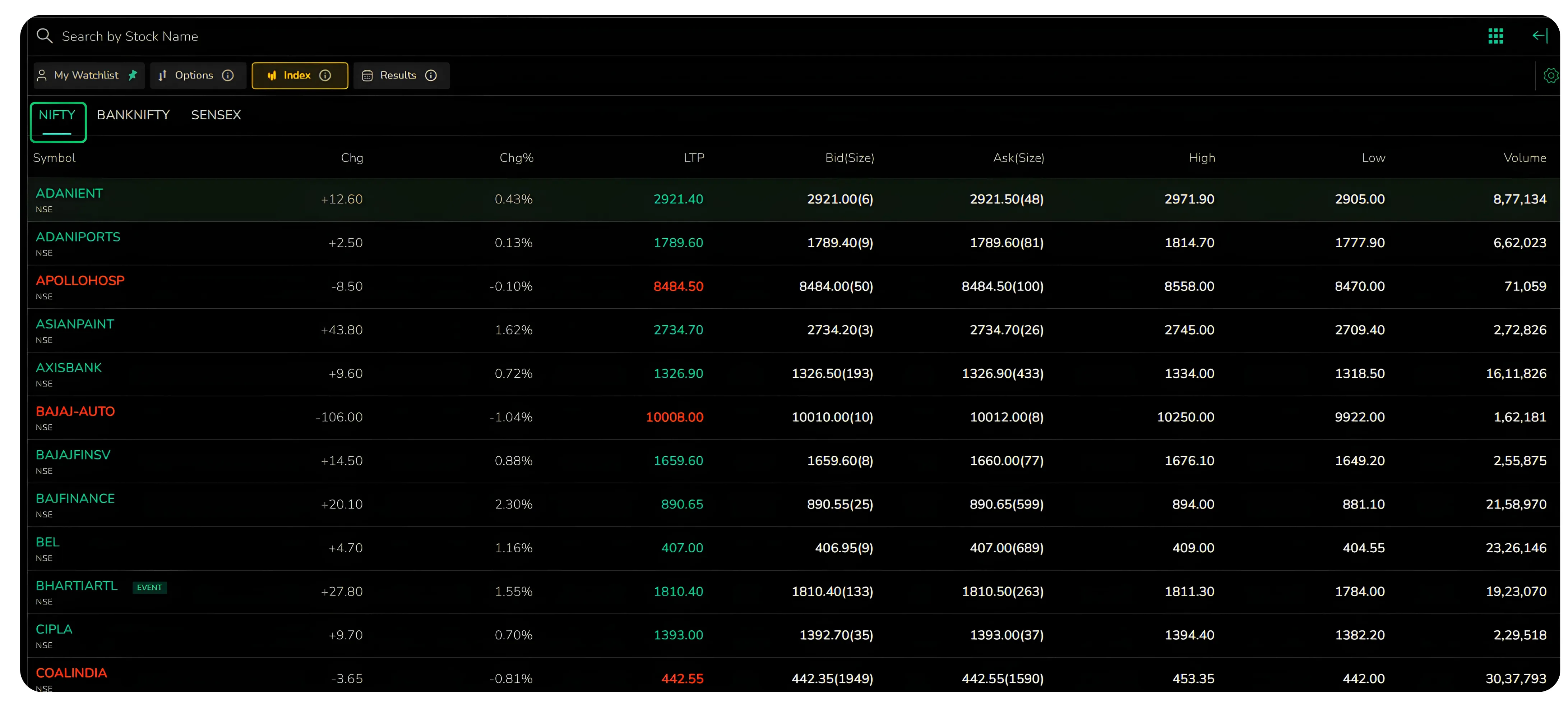Sort by the Bid(Size) column header

[x=850, y=158]
